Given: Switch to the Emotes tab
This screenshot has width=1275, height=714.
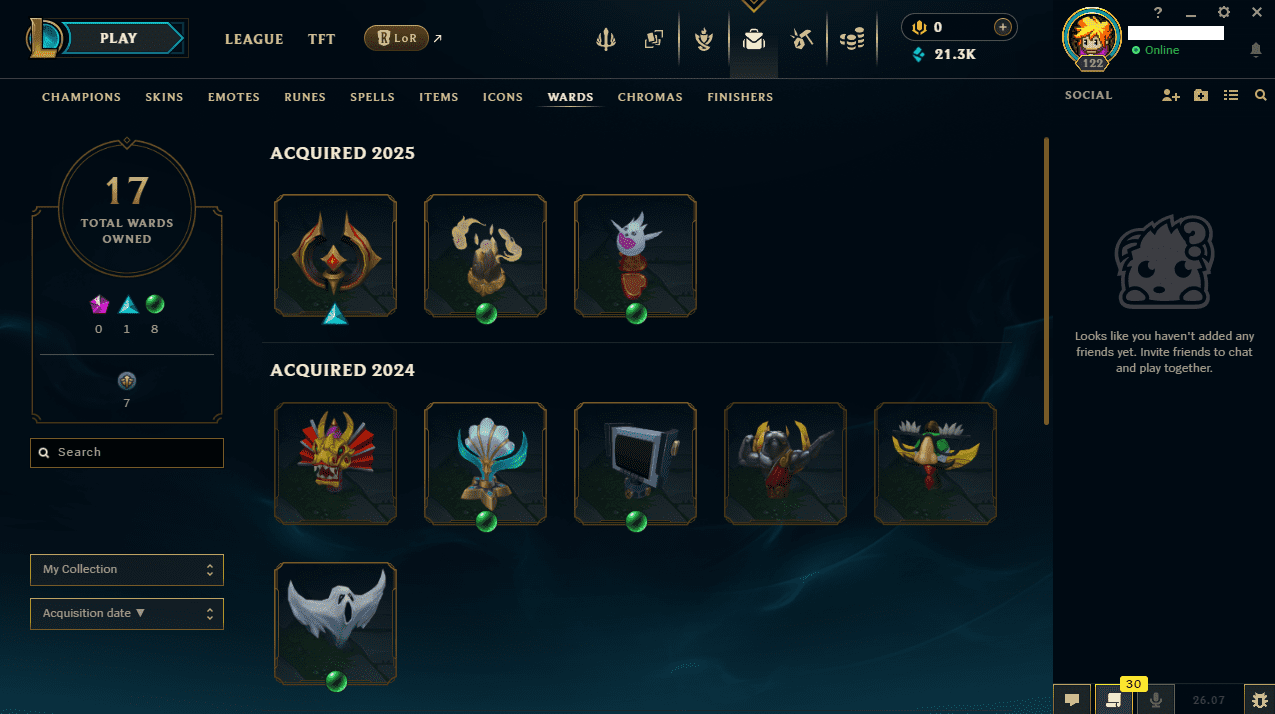Looking at the screenshot, I should pyautogui.click(x=234, y=97).
